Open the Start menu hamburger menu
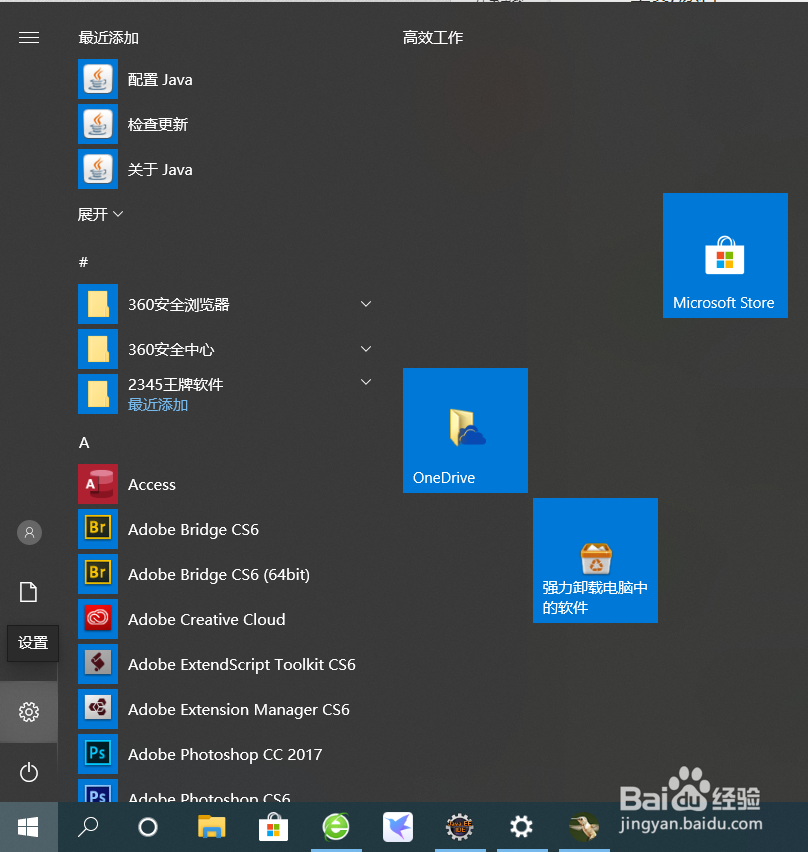 [29, 37]
